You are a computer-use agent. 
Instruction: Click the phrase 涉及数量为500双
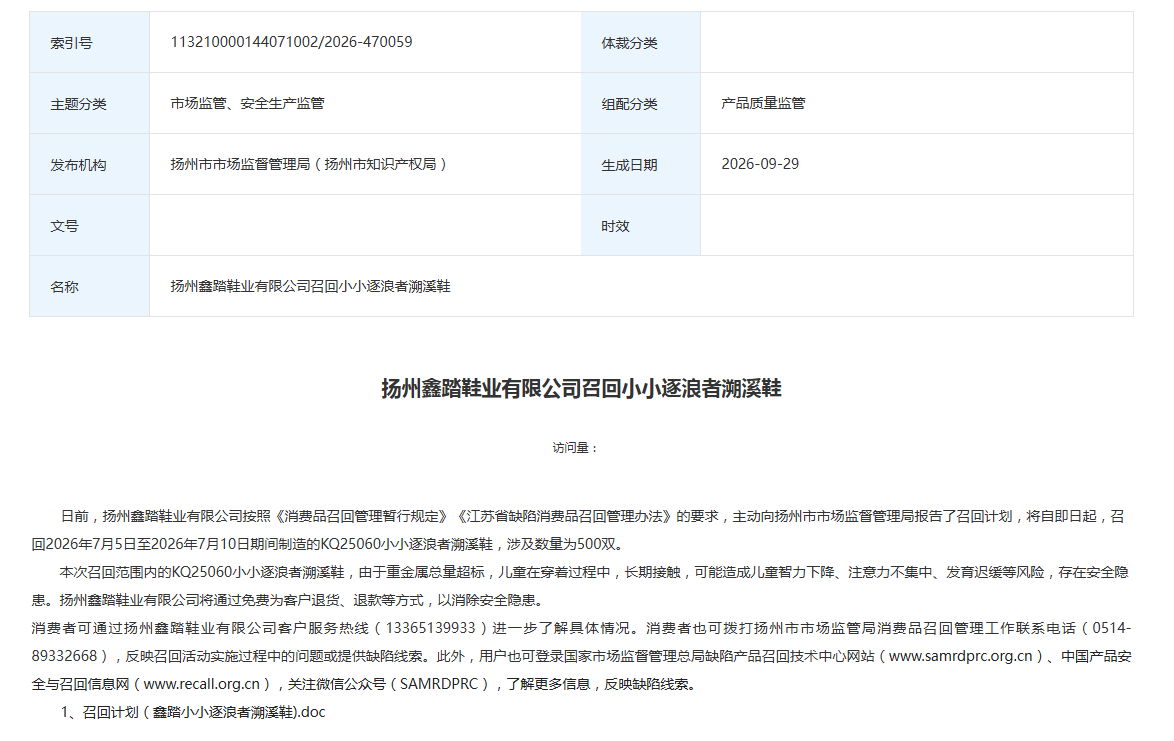[562, 544]
